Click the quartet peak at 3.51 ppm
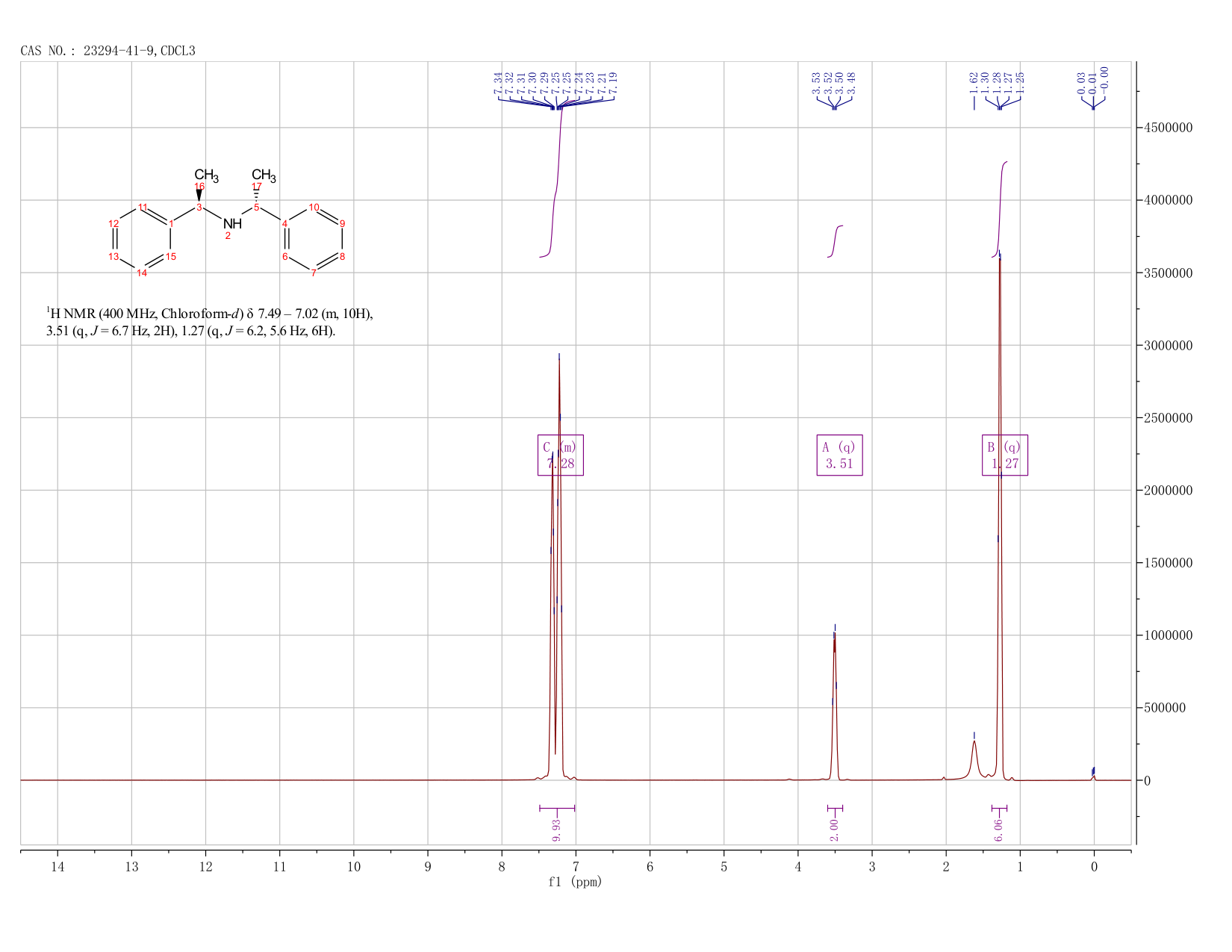This screenshot has width=1232, height=952. click(835, 702)
